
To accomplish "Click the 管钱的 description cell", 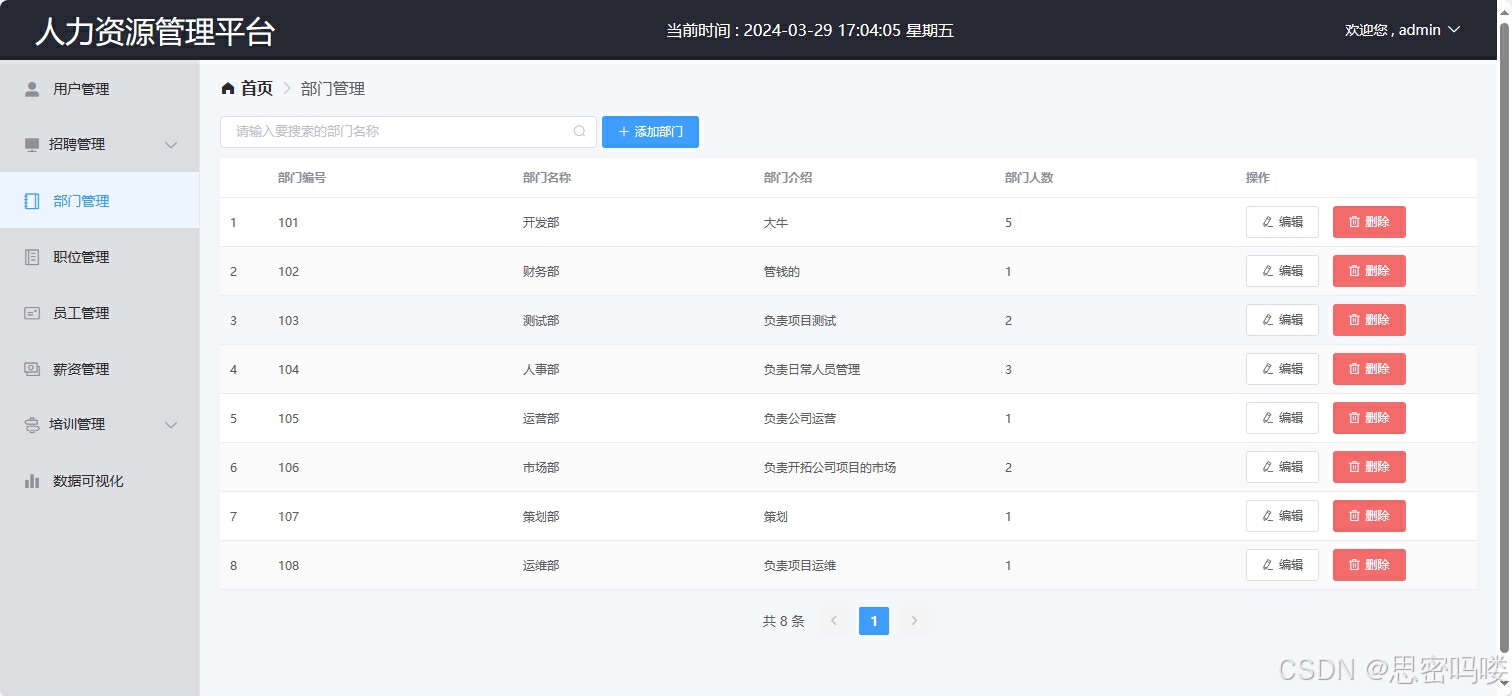I will point(782,272).
